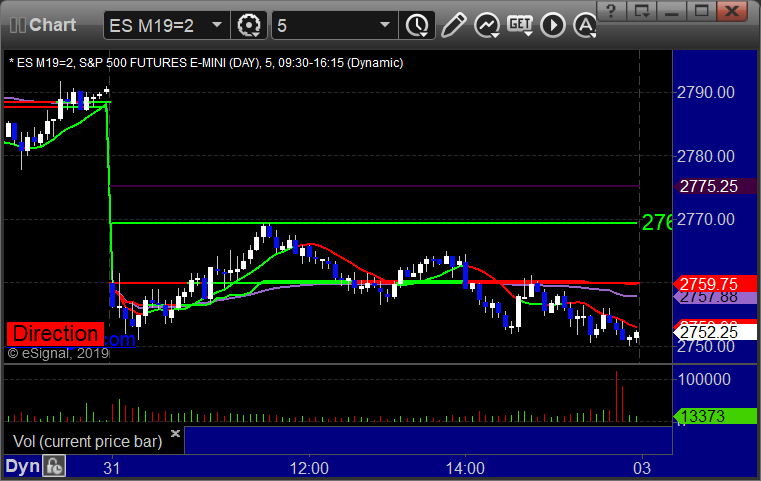Open the studies line chart icon
761x481 pixels.
[x=487, y=25]
